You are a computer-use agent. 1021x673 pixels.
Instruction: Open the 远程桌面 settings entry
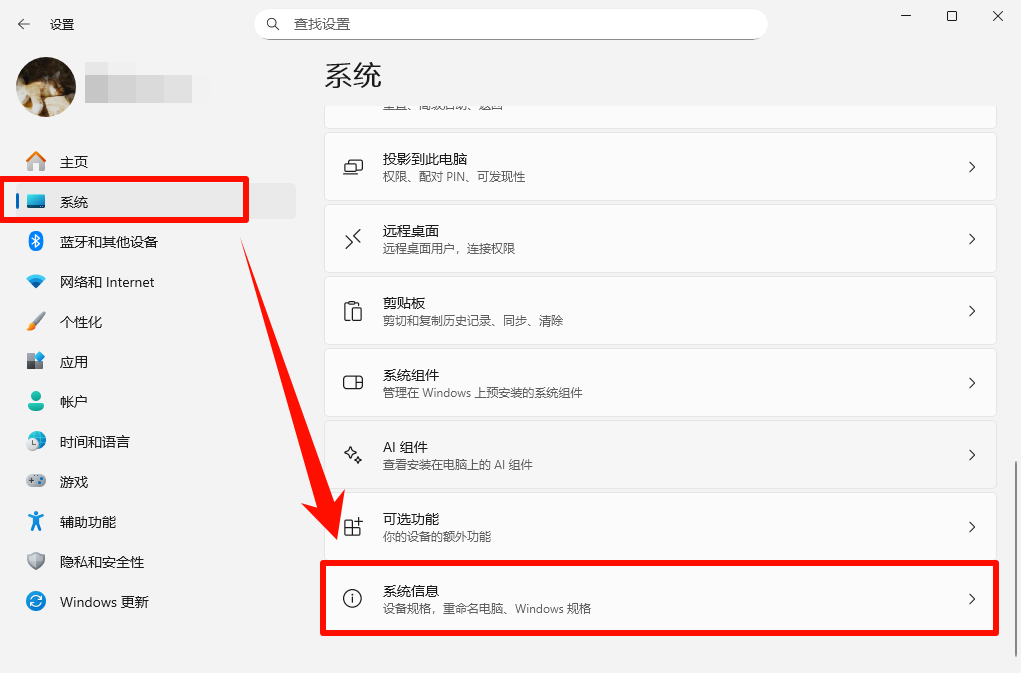[660, 239]
